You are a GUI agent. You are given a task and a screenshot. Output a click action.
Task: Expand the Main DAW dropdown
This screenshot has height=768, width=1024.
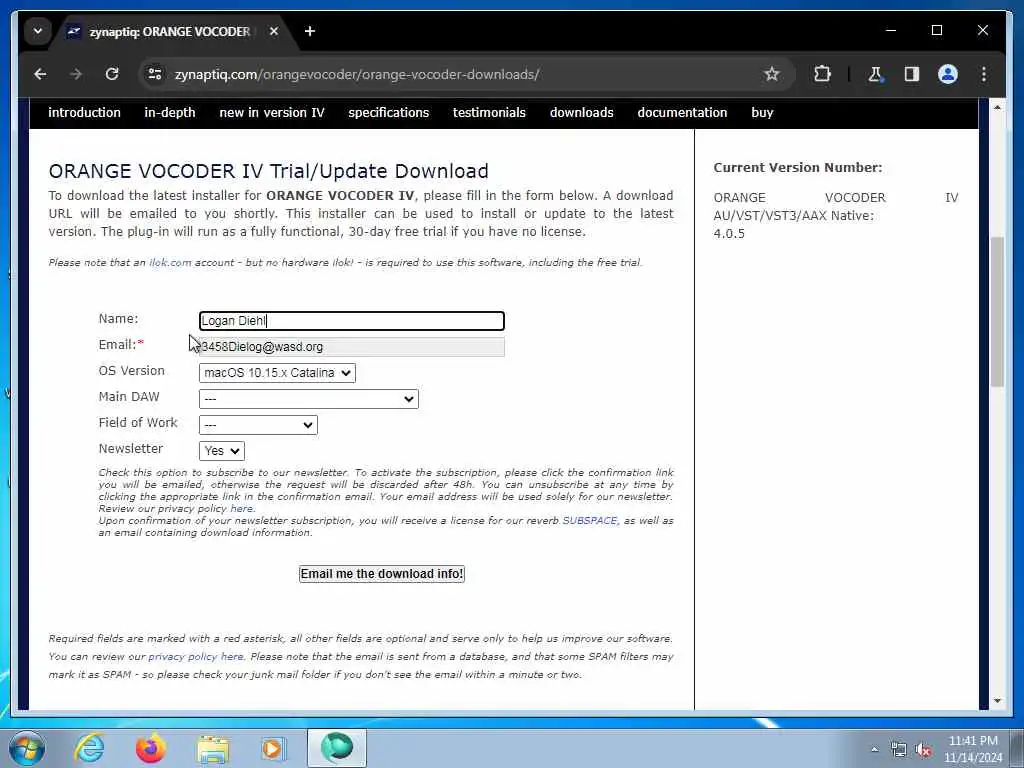tap(308, 398)
